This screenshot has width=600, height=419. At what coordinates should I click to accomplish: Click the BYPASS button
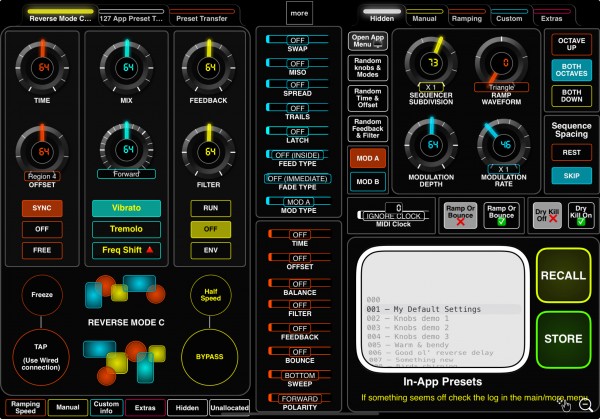click(209, 357)
